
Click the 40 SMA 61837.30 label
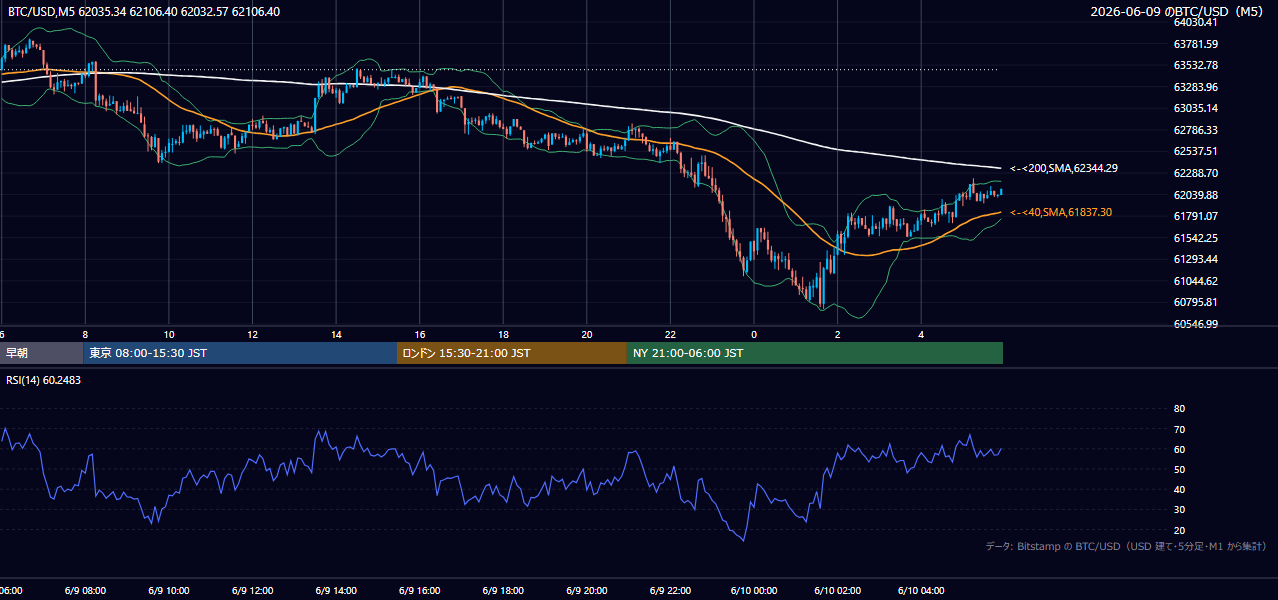[1061, 212]
